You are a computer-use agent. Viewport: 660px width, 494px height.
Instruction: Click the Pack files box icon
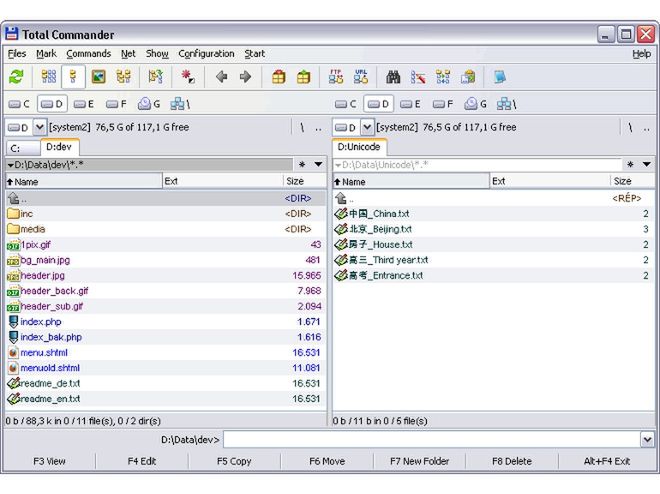(x=278, y=77)
